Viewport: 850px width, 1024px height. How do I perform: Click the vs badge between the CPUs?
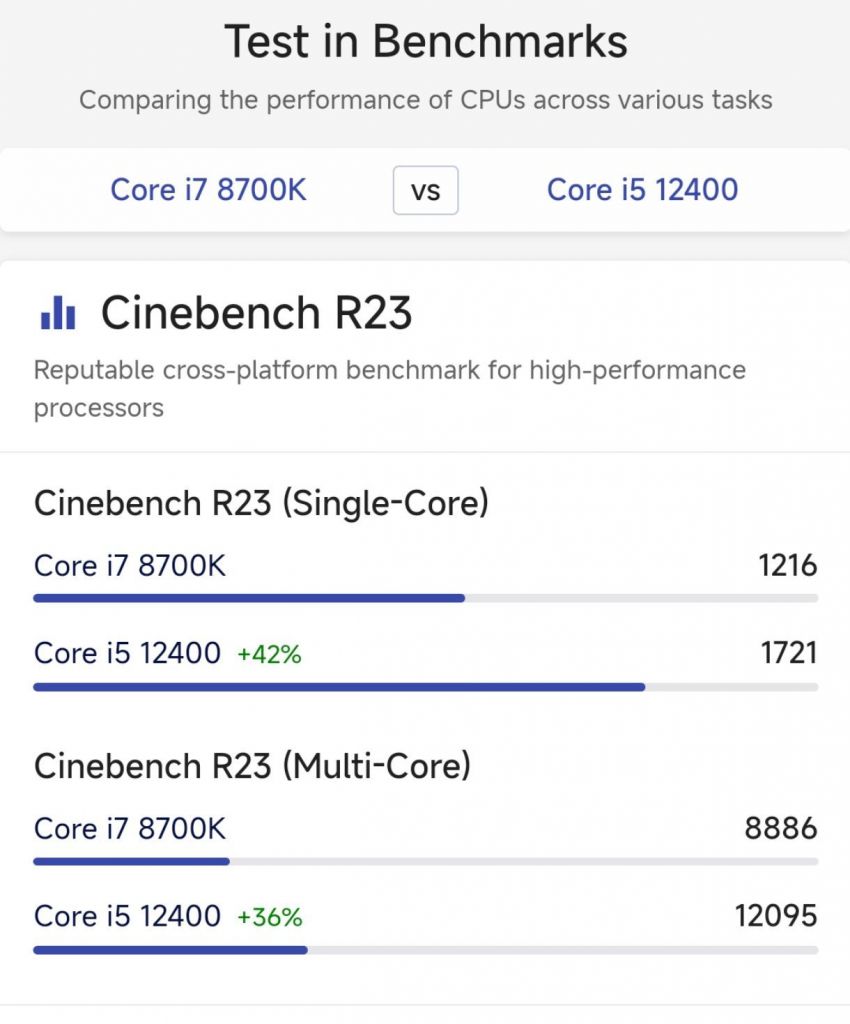coord(425,190)
